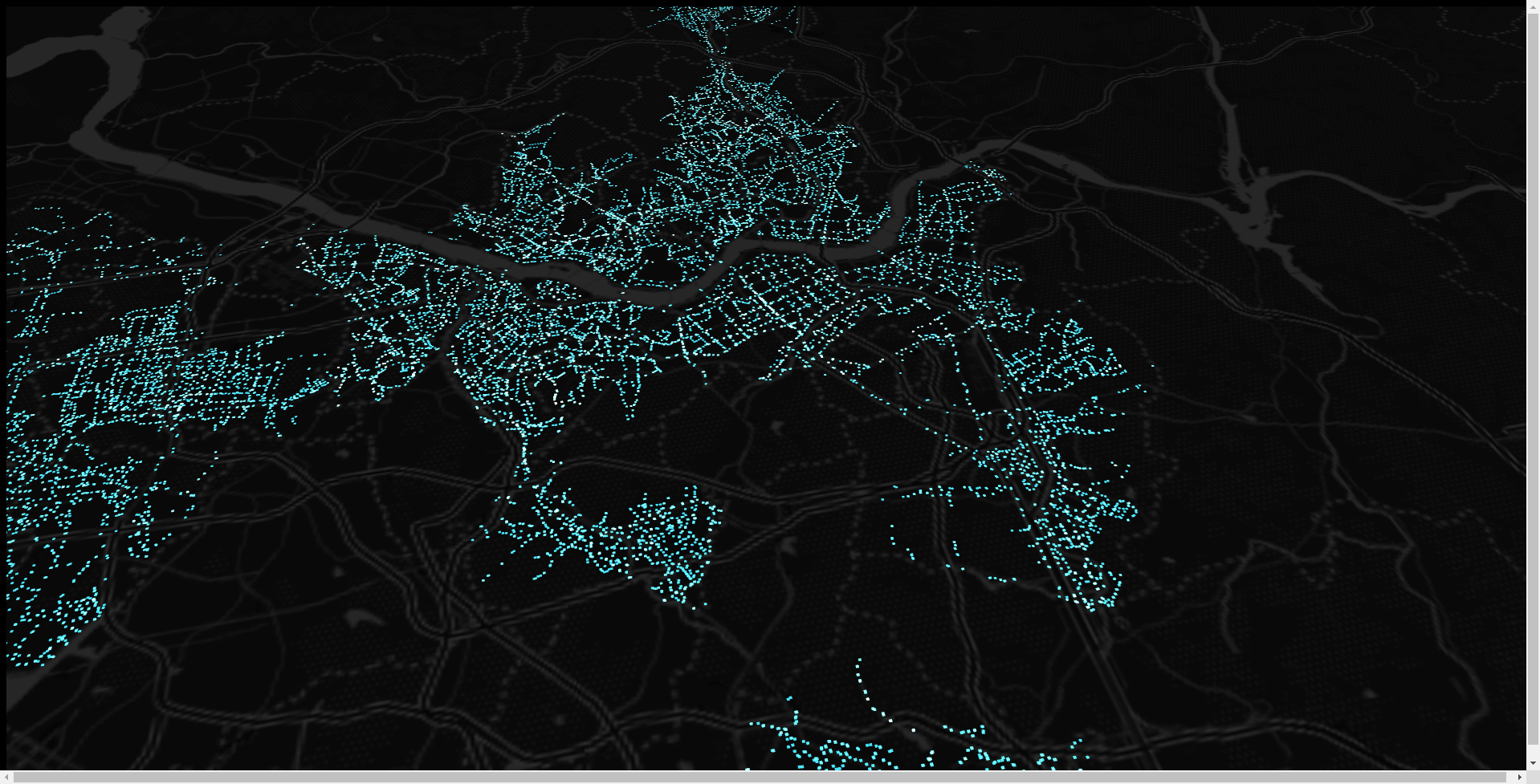Screen dimensions: 1540x784
Task: Click the horizontal scrollbar's right arrow
Action: click(x=1519, y=778)
